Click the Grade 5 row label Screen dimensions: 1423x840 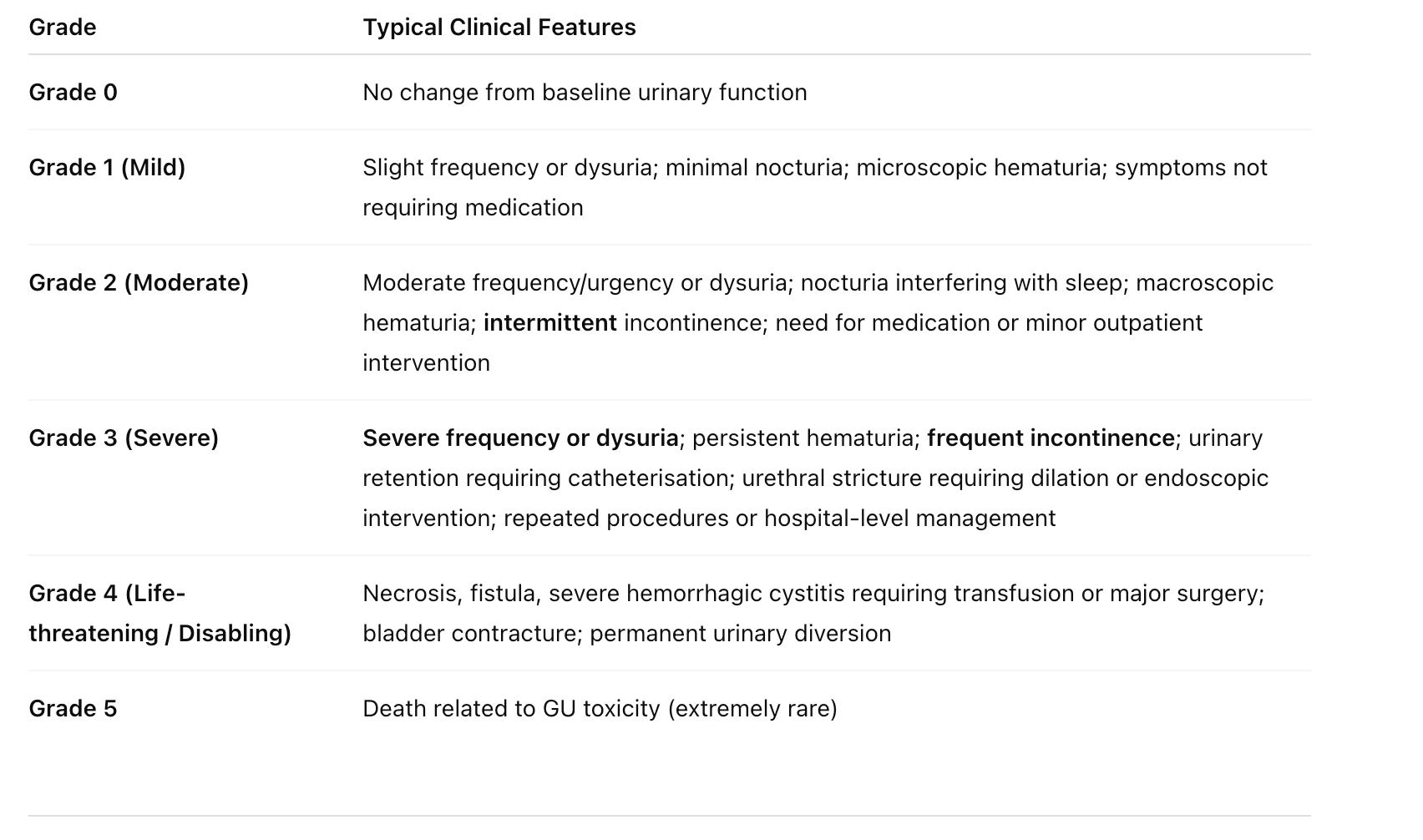(x=73, y=709)
